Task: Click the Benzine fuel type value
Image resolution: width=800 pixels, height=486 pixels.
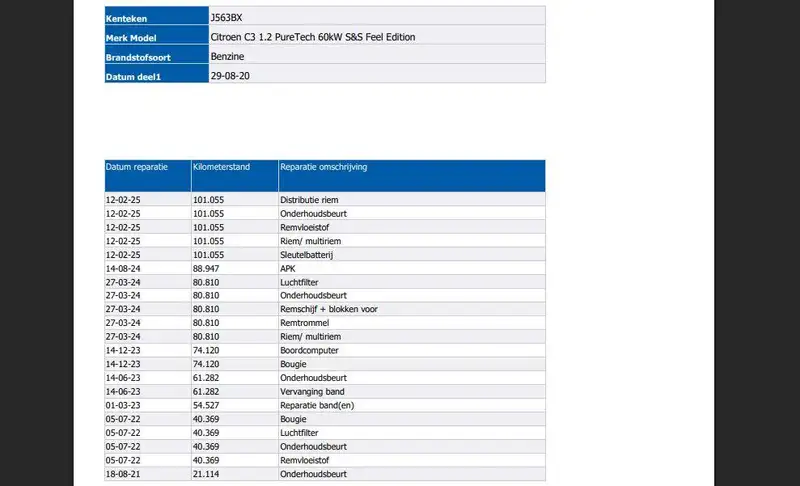Action: pyautogui.click(x=229, y=58)
